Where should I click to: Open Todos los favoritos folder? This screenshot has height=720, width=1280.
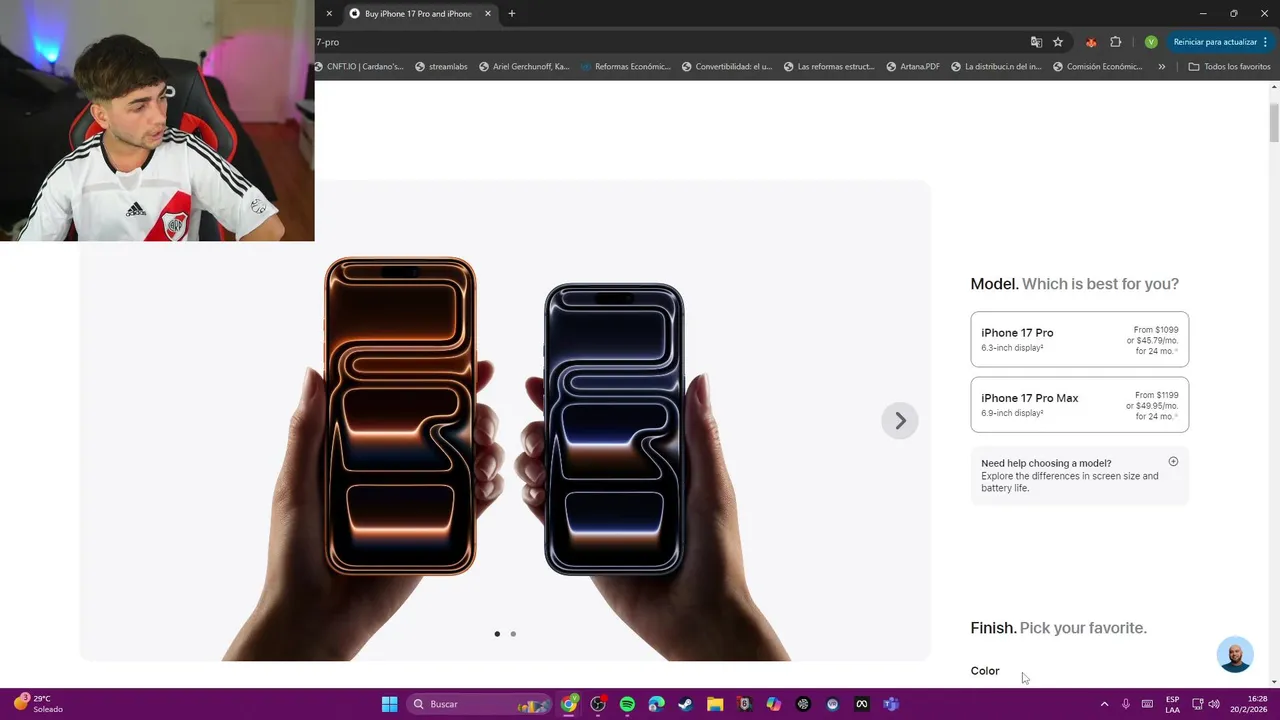[1229, 67]
